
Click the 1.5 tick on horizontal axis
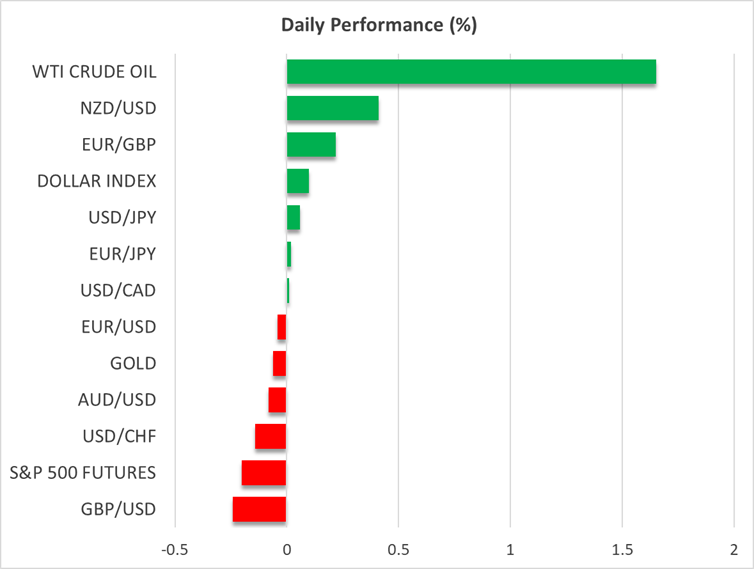point(622,550)
